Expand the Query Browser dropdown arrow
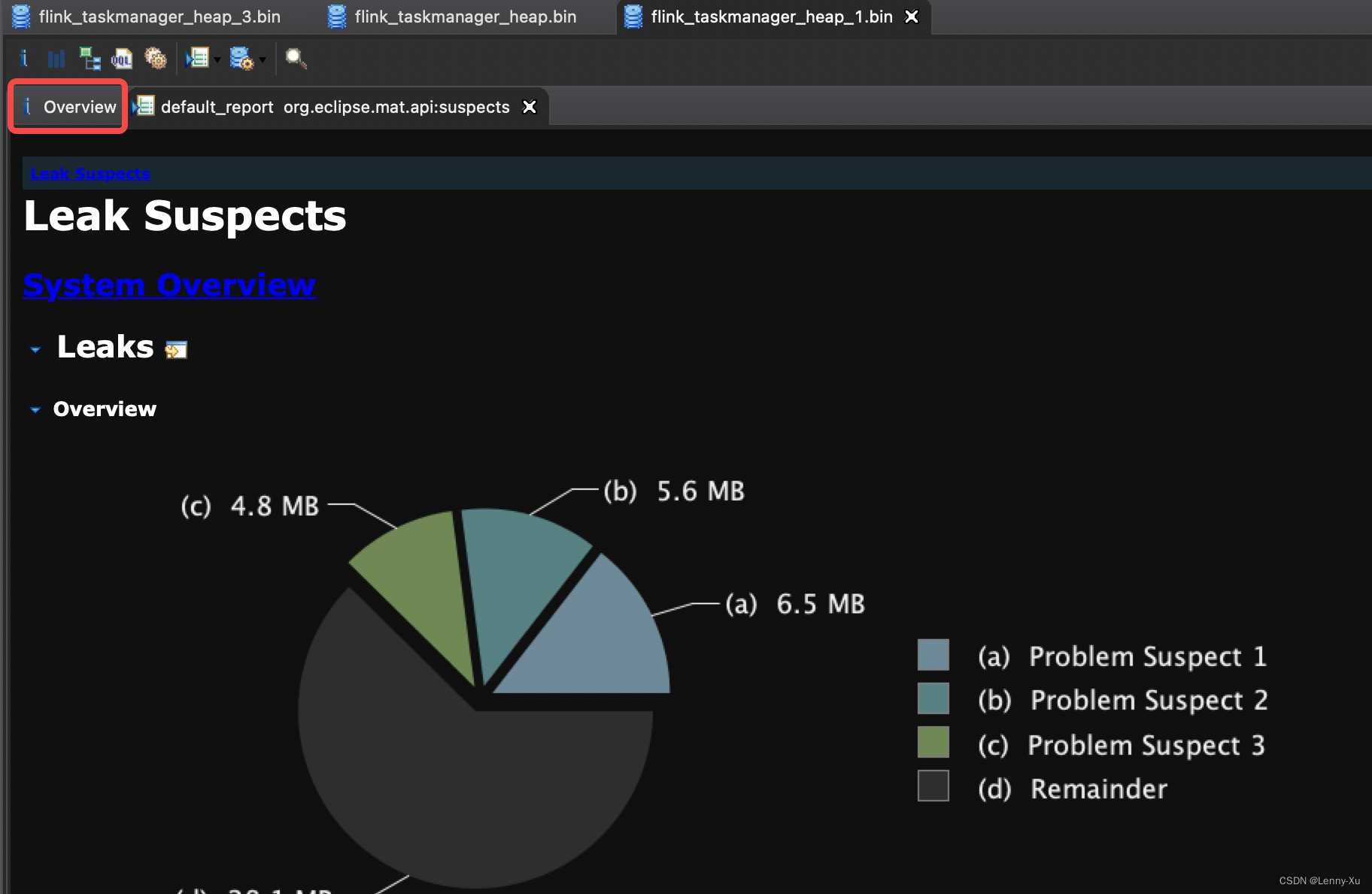The height and width of the screenshot is (894, 1372). coord(262,59)
